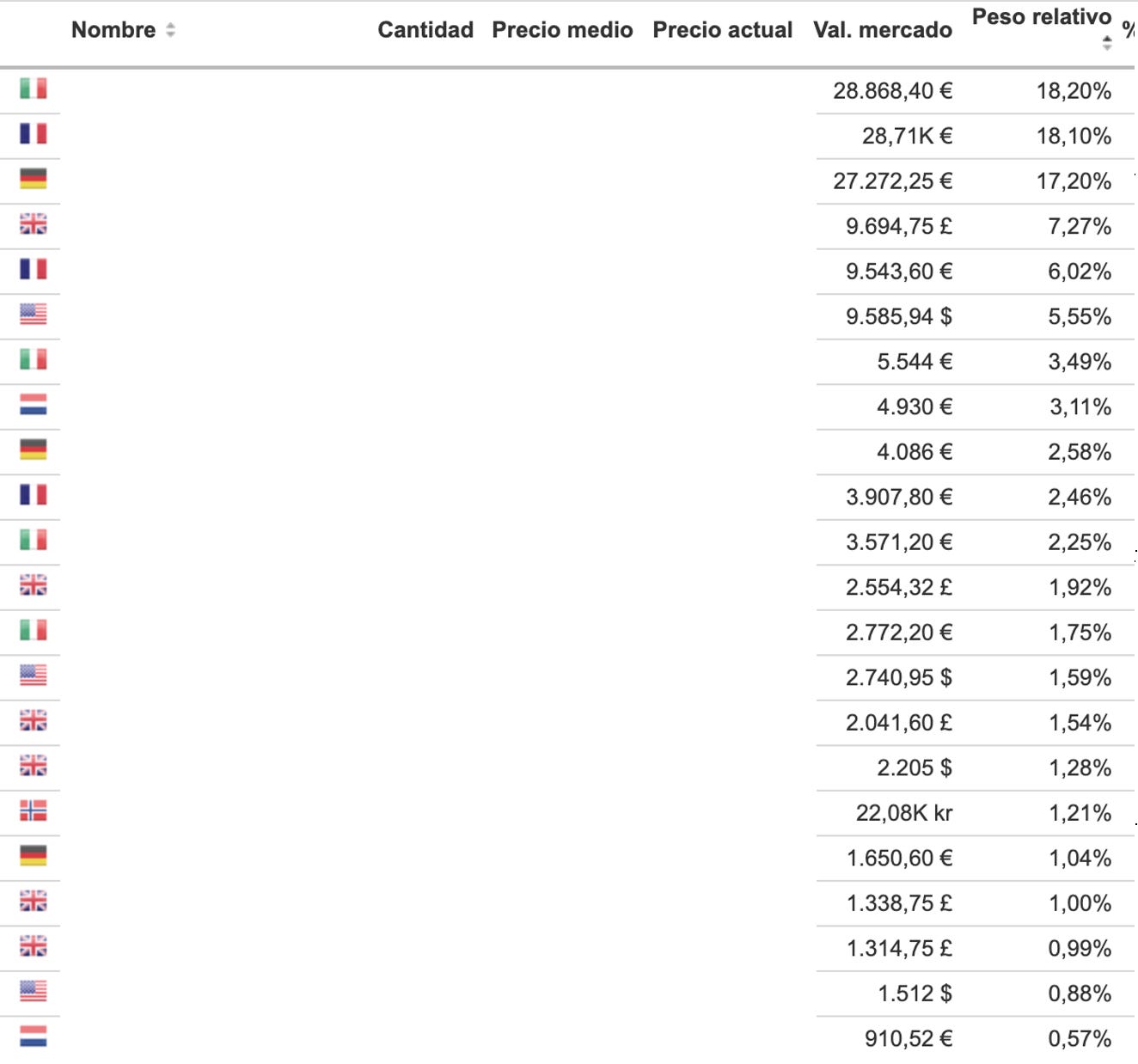1138x1064 pixels.
Task: Click the 1,54% relative weight
Action: pos(1080,723)
